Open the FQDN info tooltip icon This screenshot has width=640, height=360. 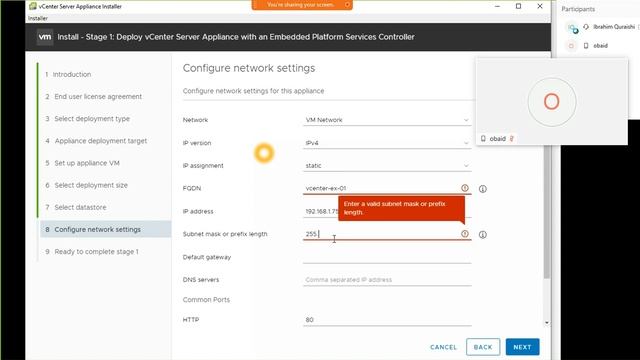point(482,189)
